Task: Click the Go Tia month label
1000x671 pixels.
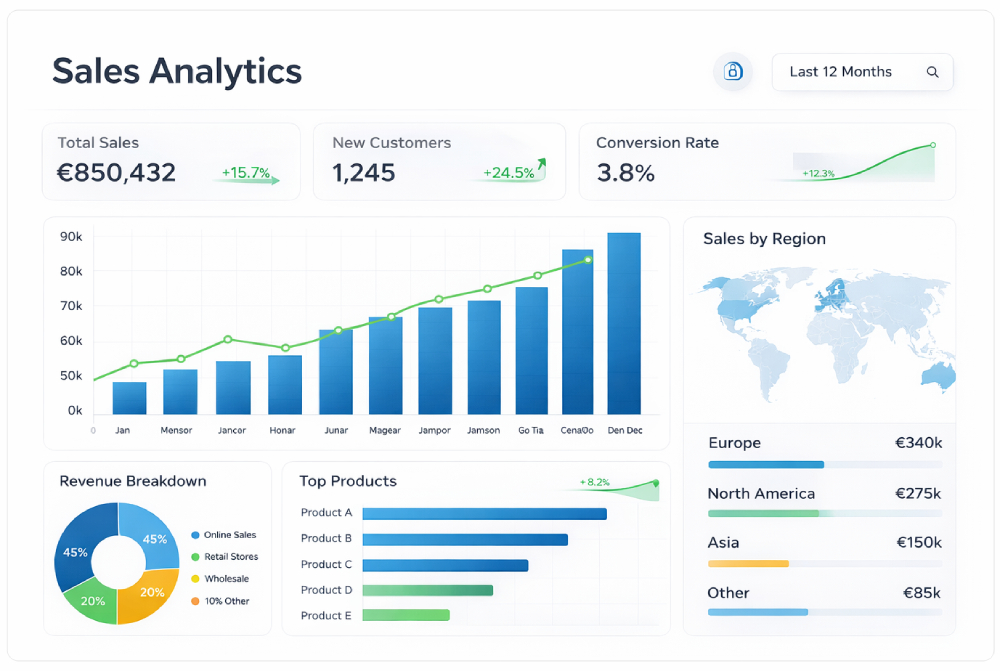Action: [531, 431]
